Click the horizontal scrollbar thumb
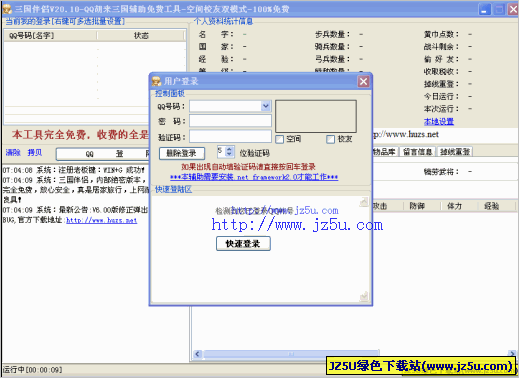 point(291,354)
